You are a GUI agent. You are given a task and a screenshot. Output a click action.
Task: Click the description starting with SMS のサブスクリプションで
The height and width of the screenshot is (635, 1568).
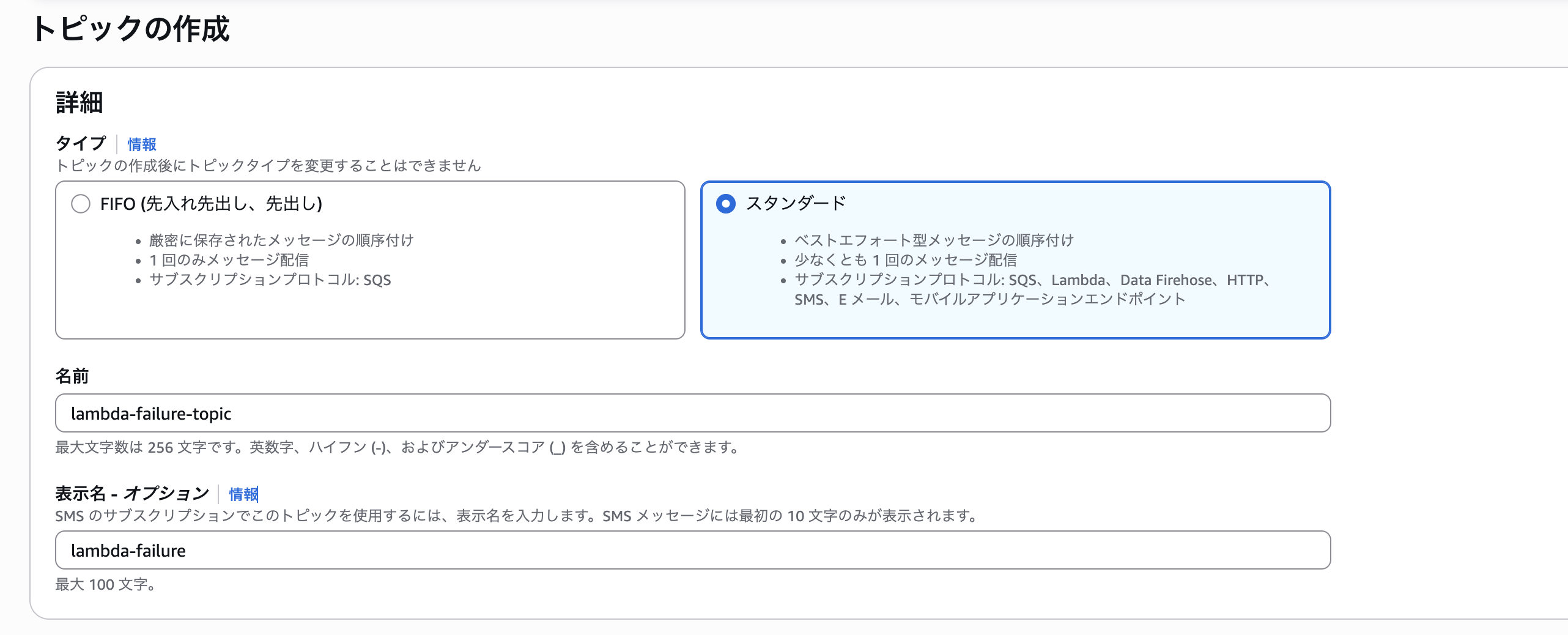(x=517, y=516)
